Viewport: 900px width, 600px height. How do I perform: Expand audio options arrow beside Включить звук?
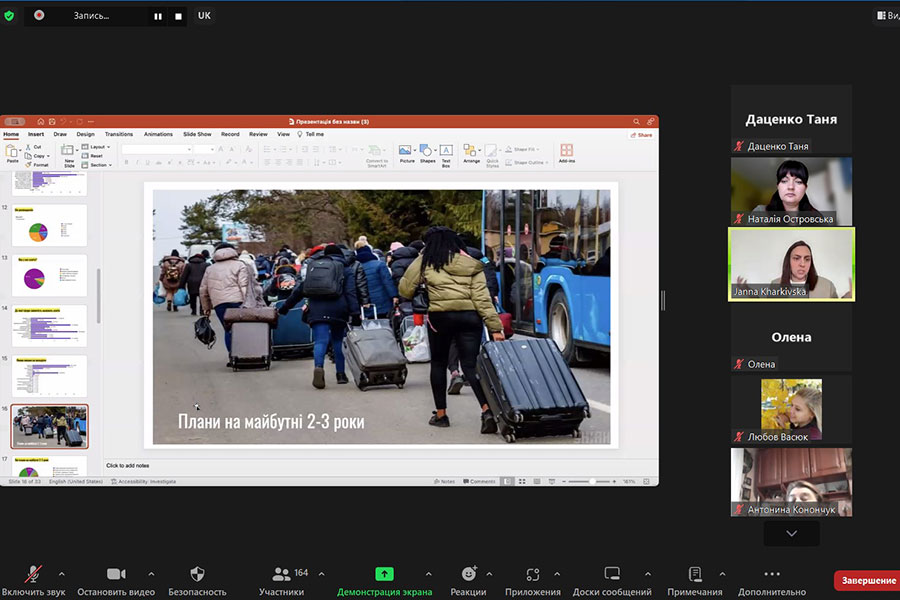click(62, 574)
